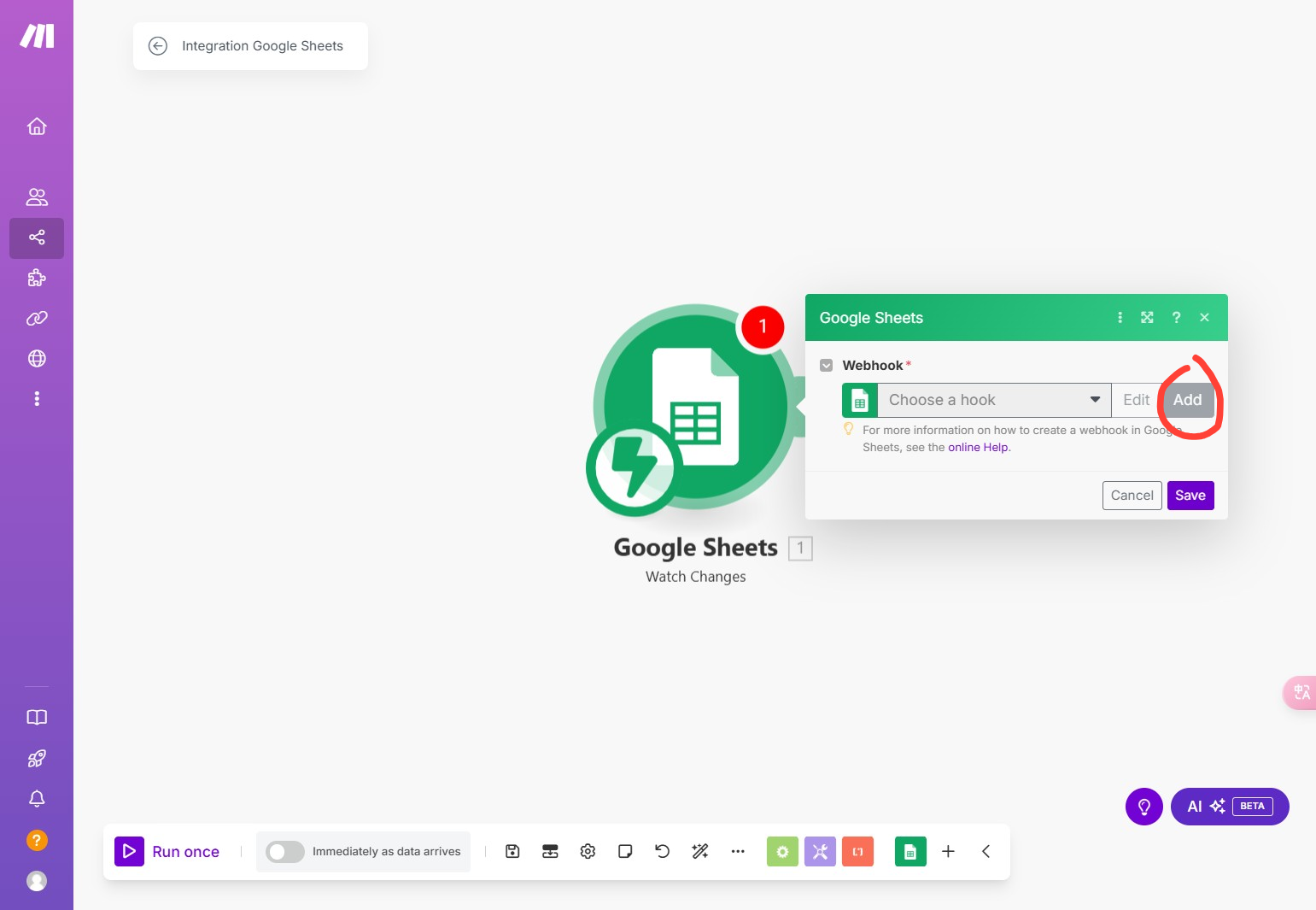Viewport: 1316px width, 910px height.
Task: Open the lightbulb tips button
Action: coord(1144,807)
